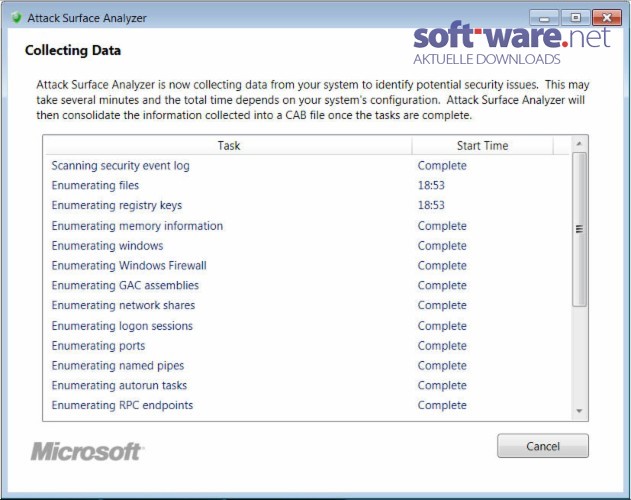
Task: Select the Scanning security event log row
Action: coord(308,165)
